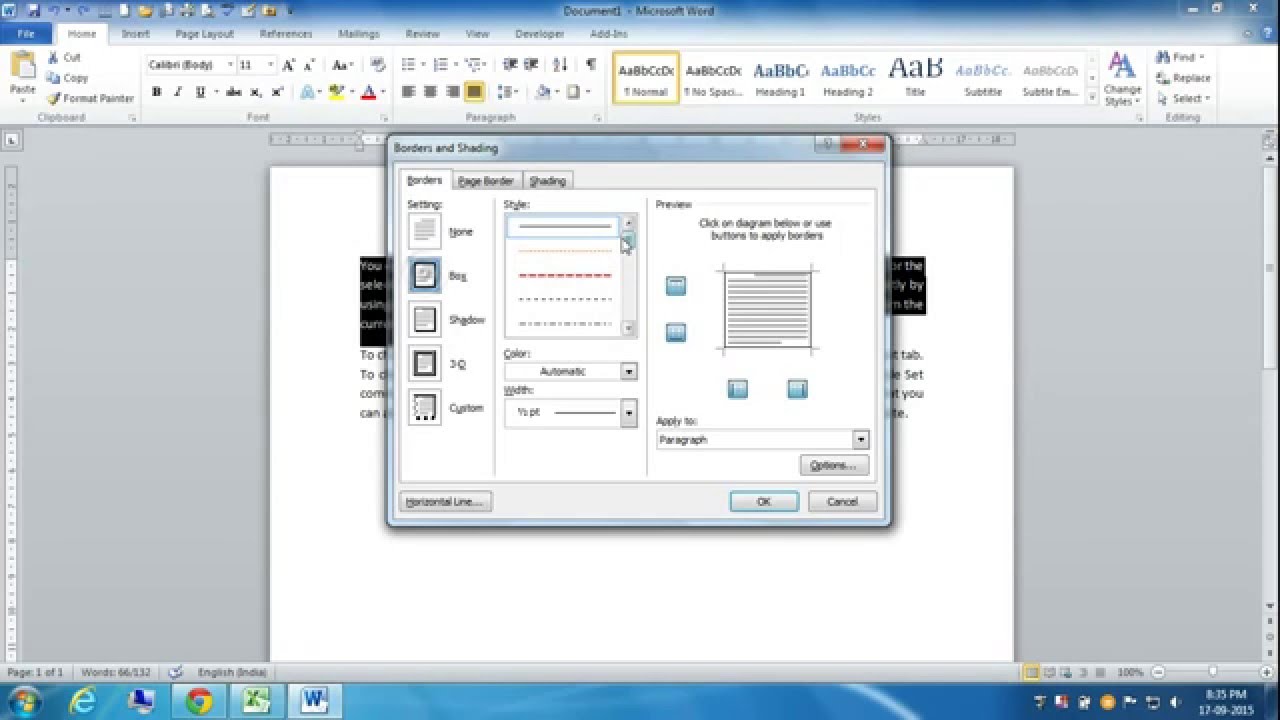Switch to the Shading tab

pos(547,181)
